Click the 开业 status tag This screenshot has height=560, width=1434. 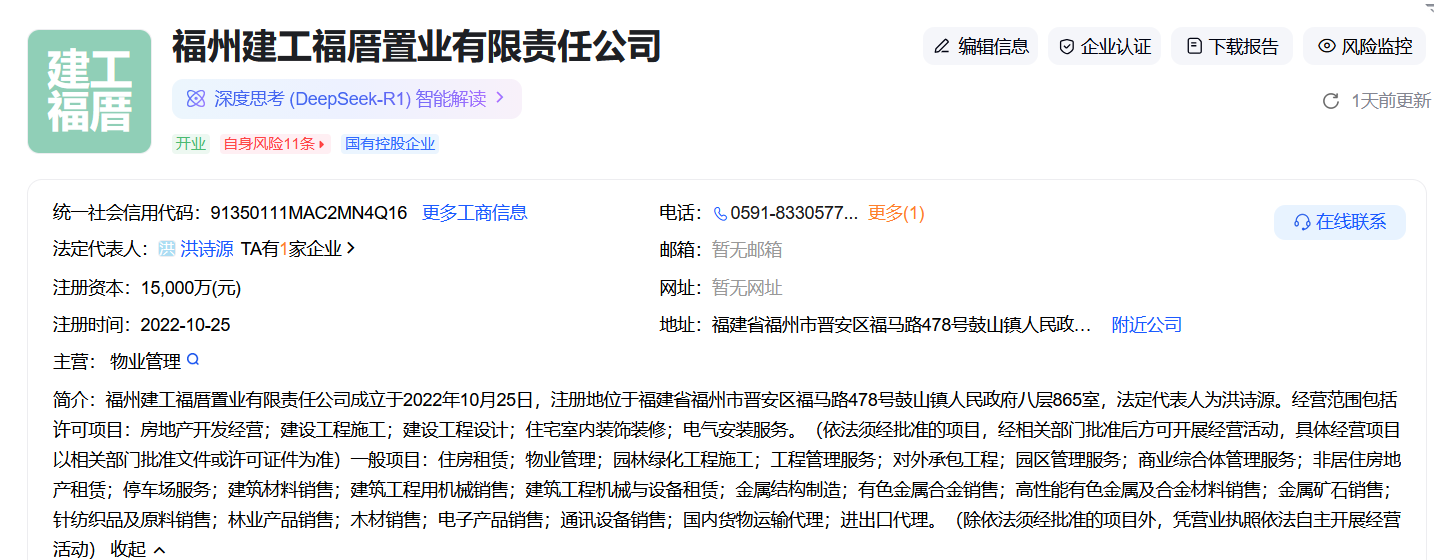(x=190, y=144)
